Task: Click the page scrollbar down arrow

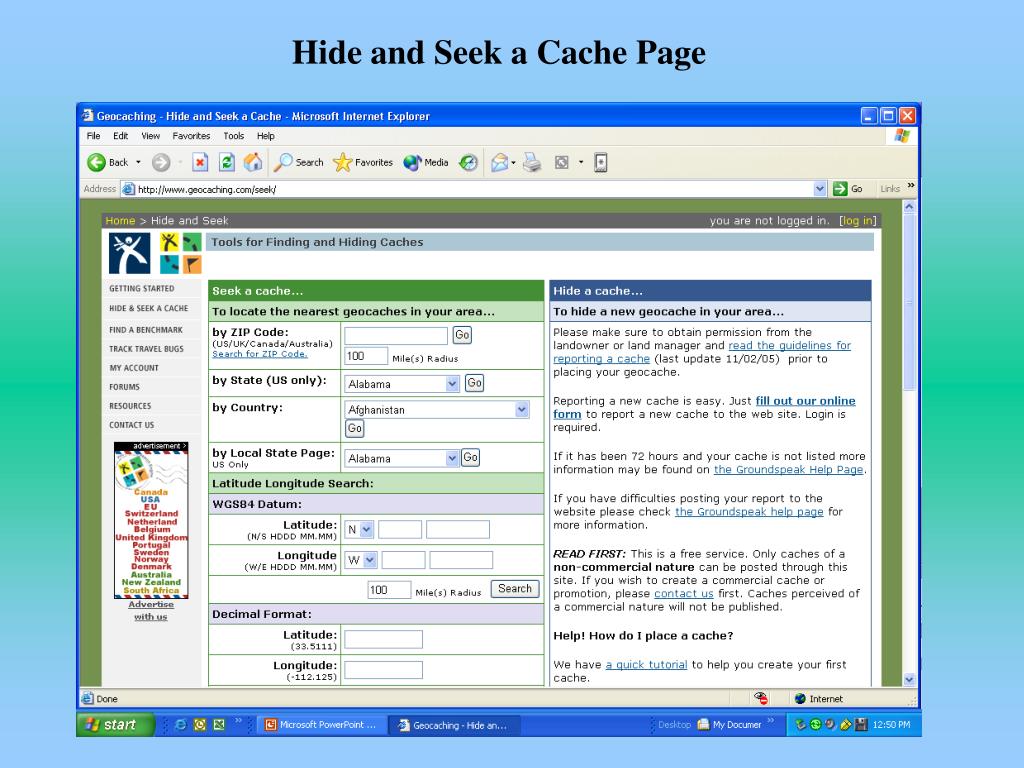Action: point(909,679)
